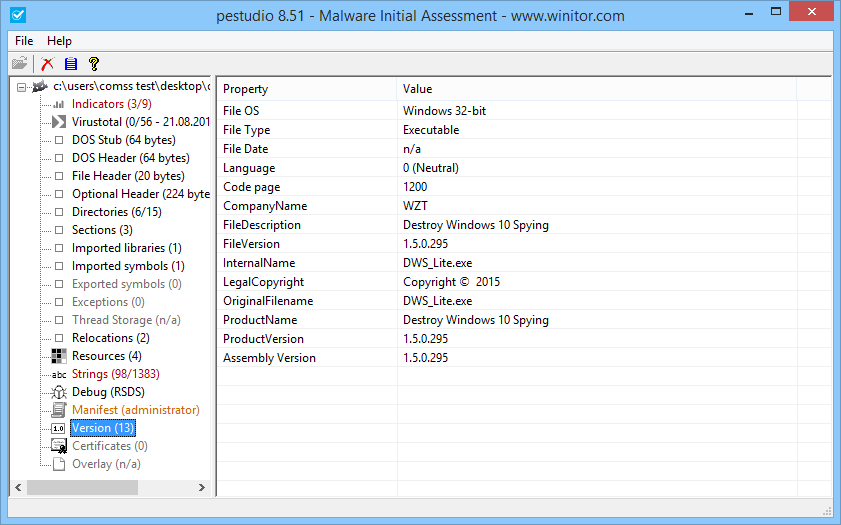Click the Value column header

(x=597, y=89)
